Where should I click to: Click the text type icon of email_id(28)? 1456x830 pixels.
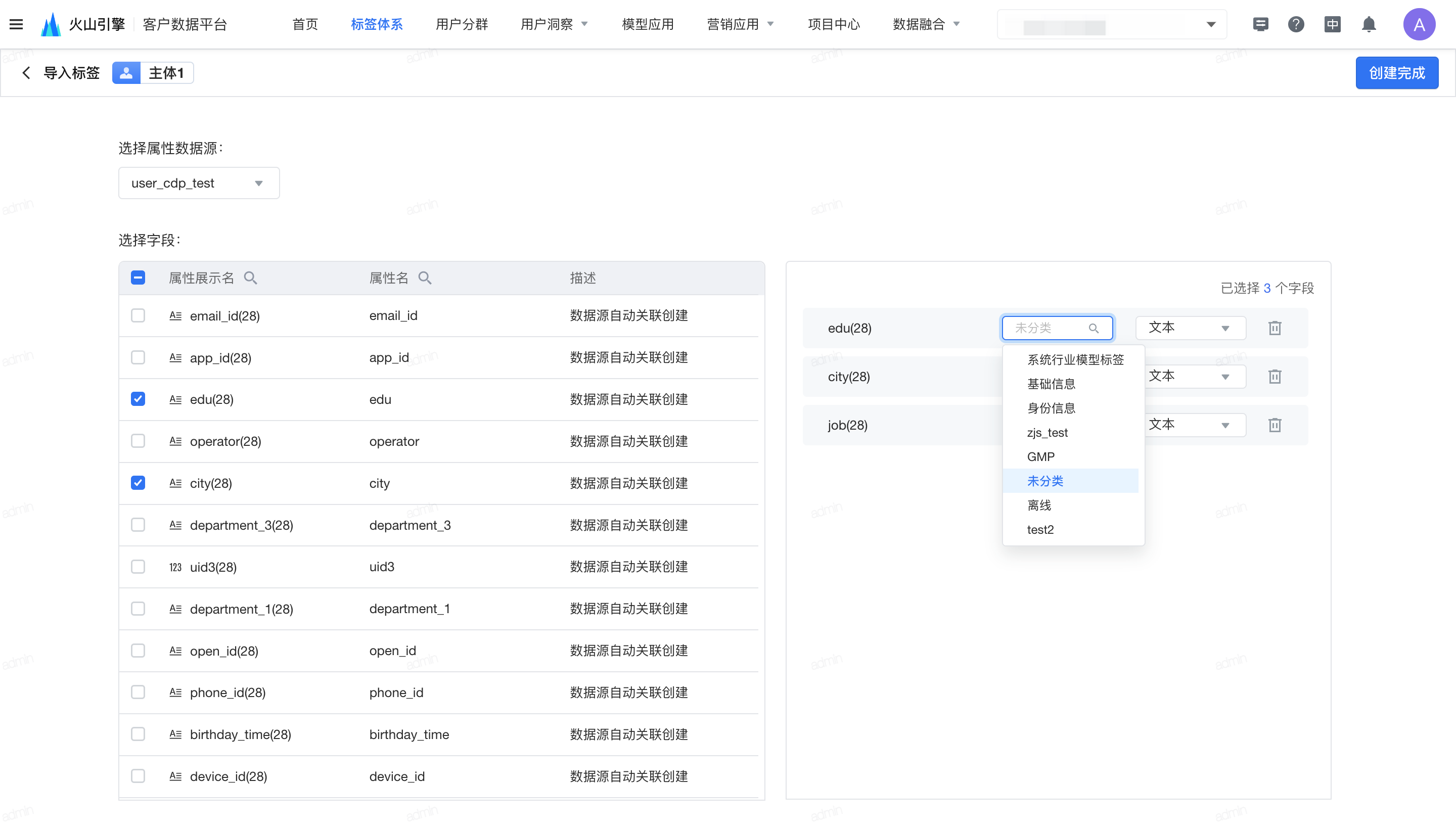[x=175, y=315]
